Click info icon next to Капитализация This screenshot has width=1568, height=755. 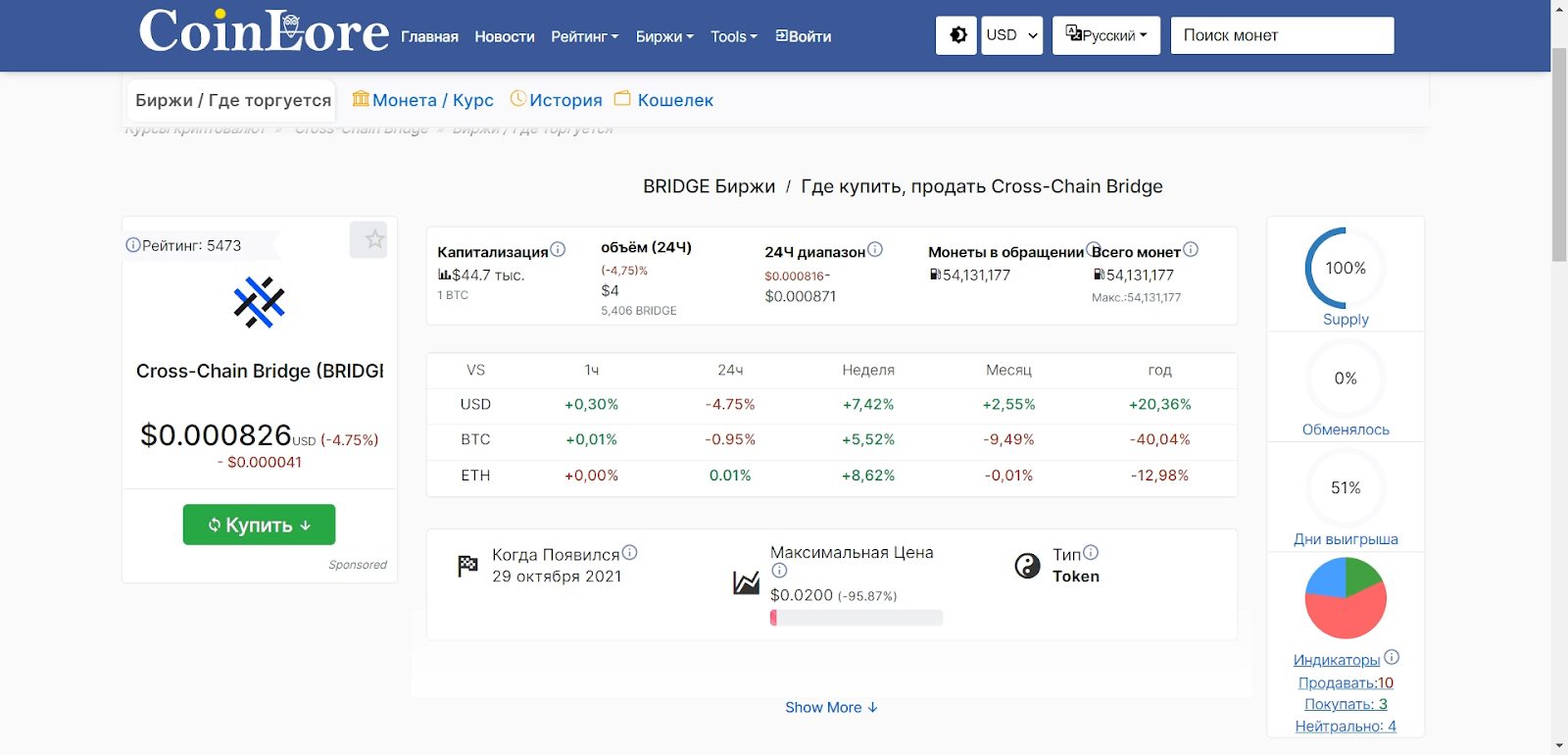(x=558, y=250)
